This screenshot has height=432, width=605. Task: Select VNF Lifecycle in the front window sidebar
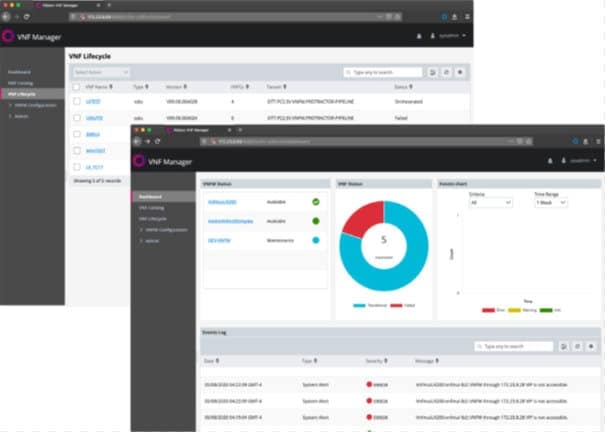[x=152, y=219]
